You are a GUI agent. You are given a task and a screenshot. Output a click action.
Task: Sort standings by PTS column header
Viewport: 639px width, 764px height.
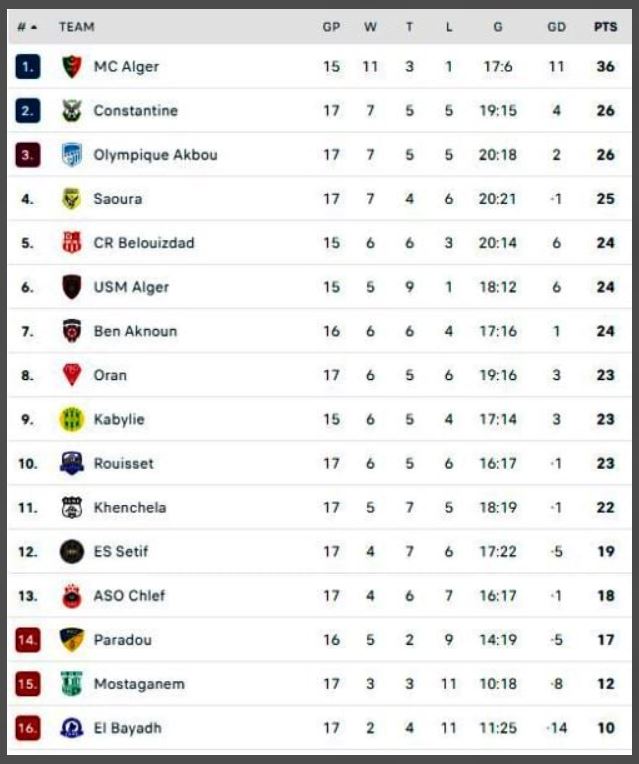coord(605,27)
